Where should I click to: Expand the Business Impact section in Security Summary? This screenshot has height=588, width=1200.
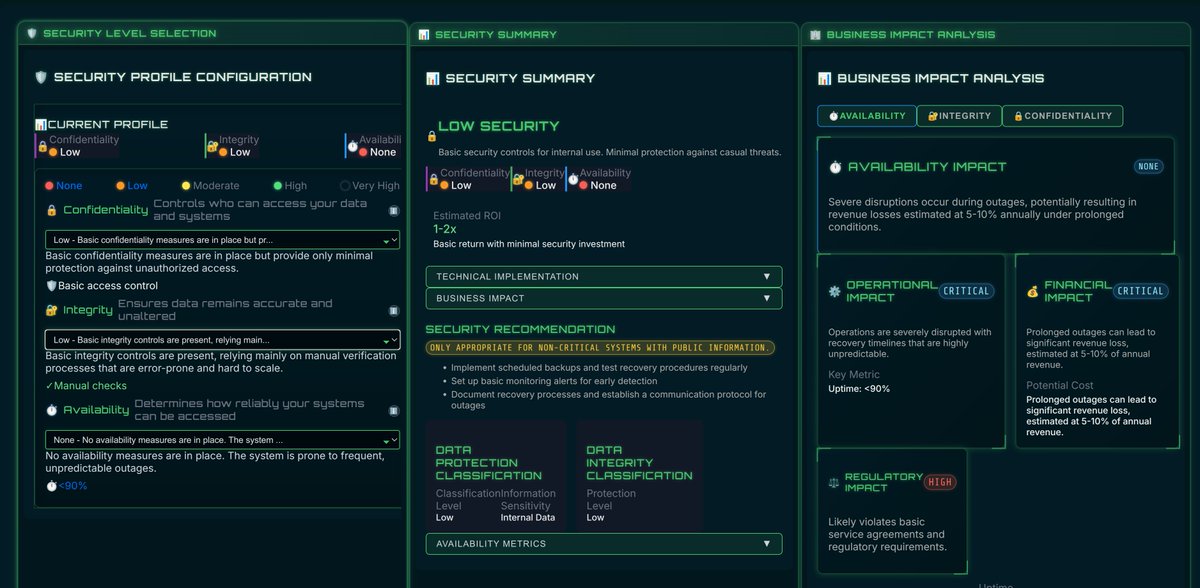604,298
